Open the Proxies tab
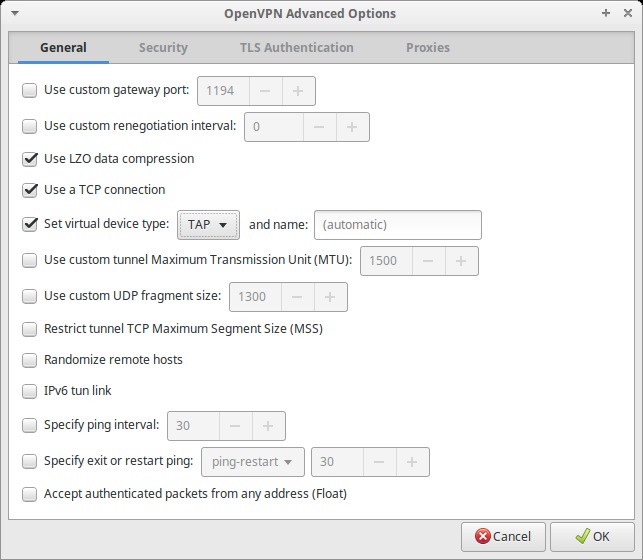The image size is (643, 560). coord(428,48)
